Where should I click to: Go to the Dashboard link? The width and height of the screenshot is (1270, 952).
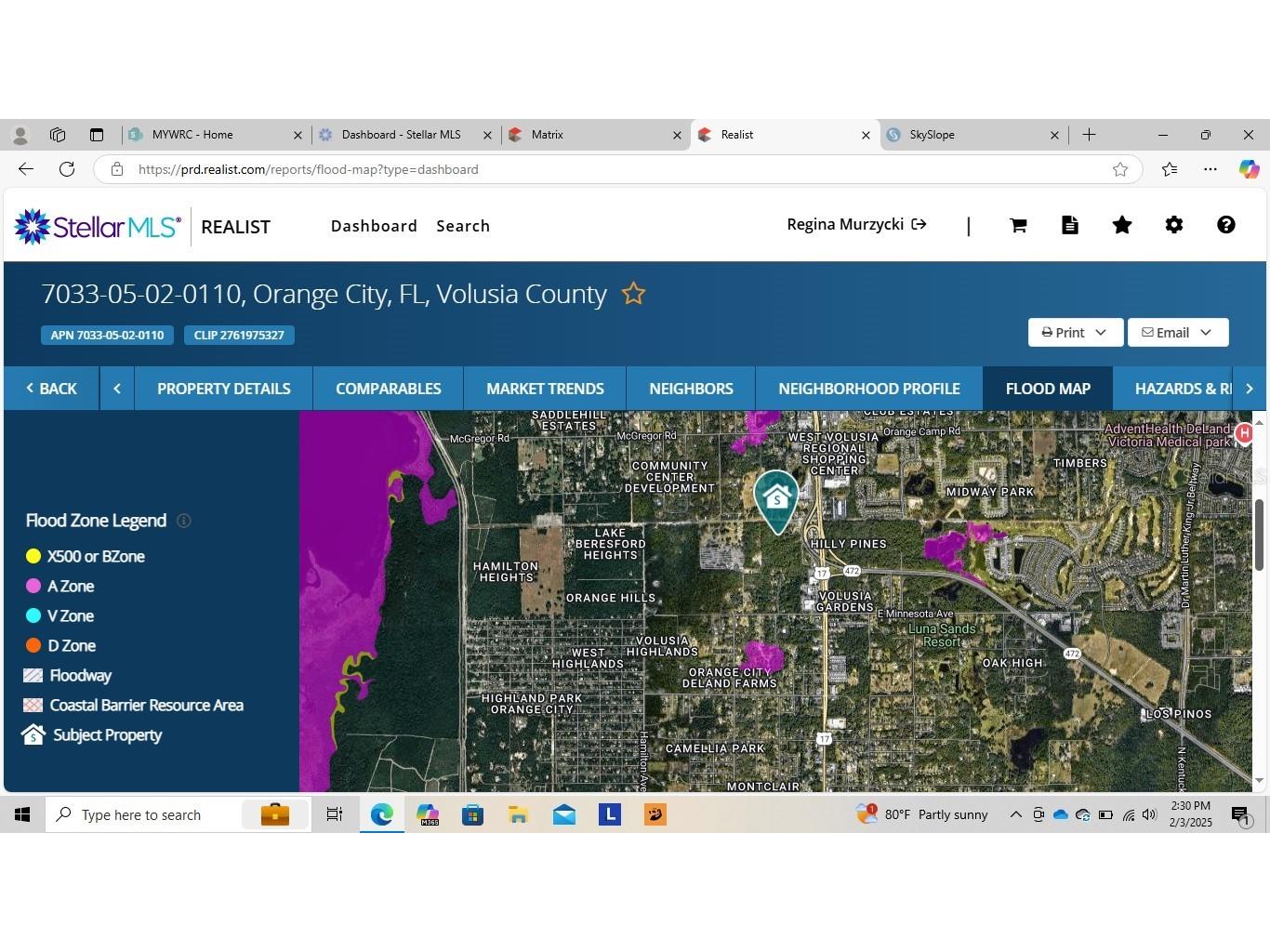(x=374, y=226)
